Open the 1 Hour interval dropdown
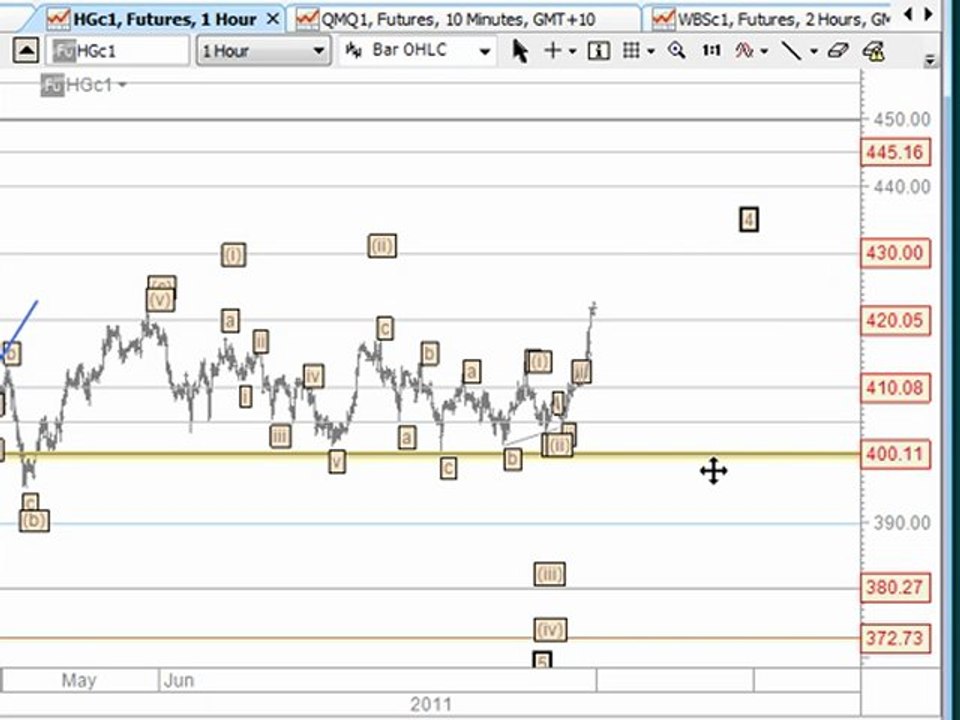Image resolution: width=960 pixels, height=720 pixels. (x=263, y=51)
